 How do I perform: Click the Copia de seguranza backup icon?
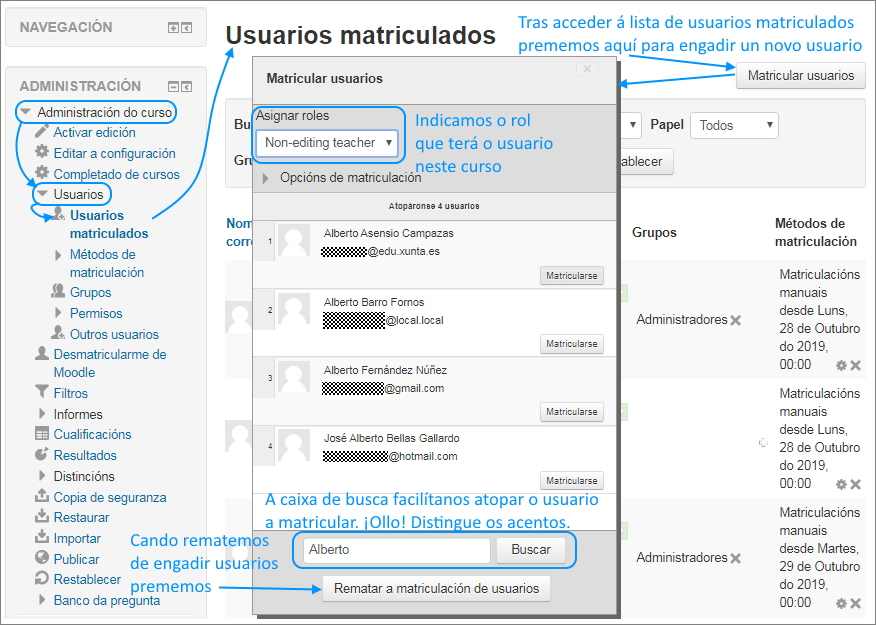pos(41,497)
